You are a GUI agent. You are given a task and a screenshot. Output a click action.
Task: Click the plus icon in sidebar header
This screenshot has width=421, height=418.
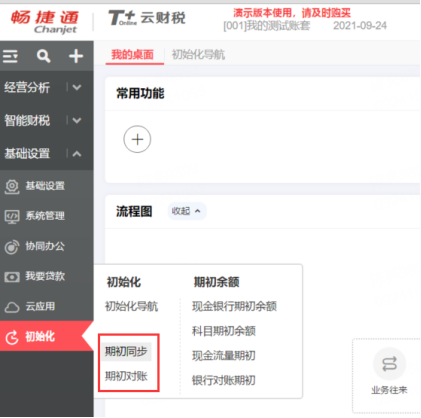(76, 56)
